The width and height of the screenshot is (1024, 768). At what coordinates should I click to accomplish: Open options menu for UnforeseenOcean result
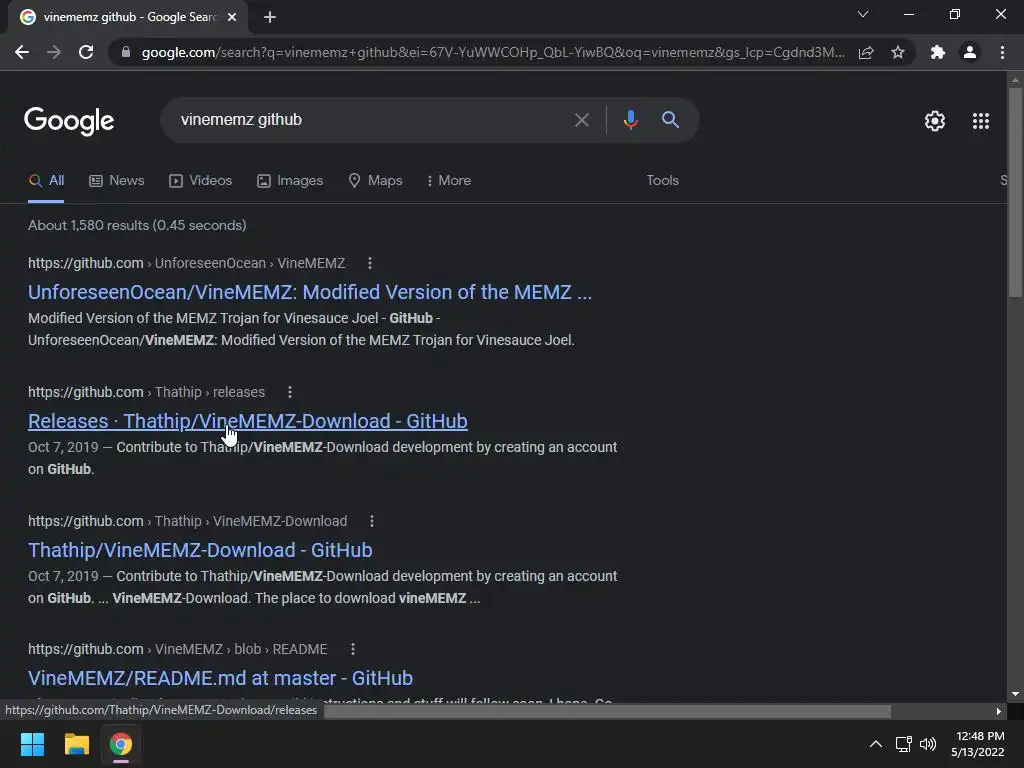(370, 263)
